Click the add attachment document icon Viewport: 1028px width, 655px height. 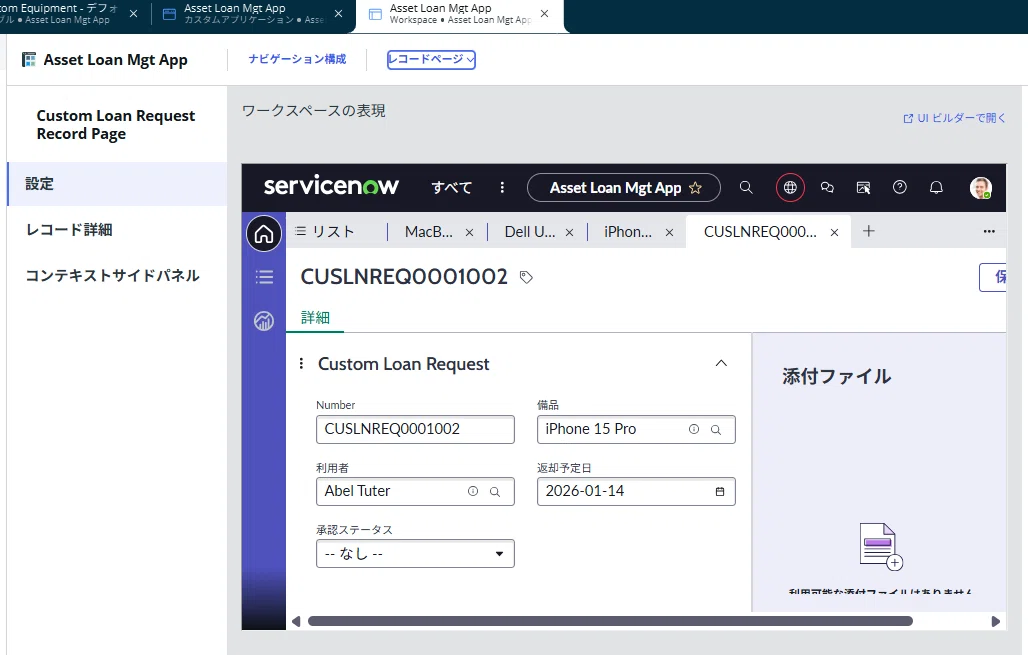[881, 546]
